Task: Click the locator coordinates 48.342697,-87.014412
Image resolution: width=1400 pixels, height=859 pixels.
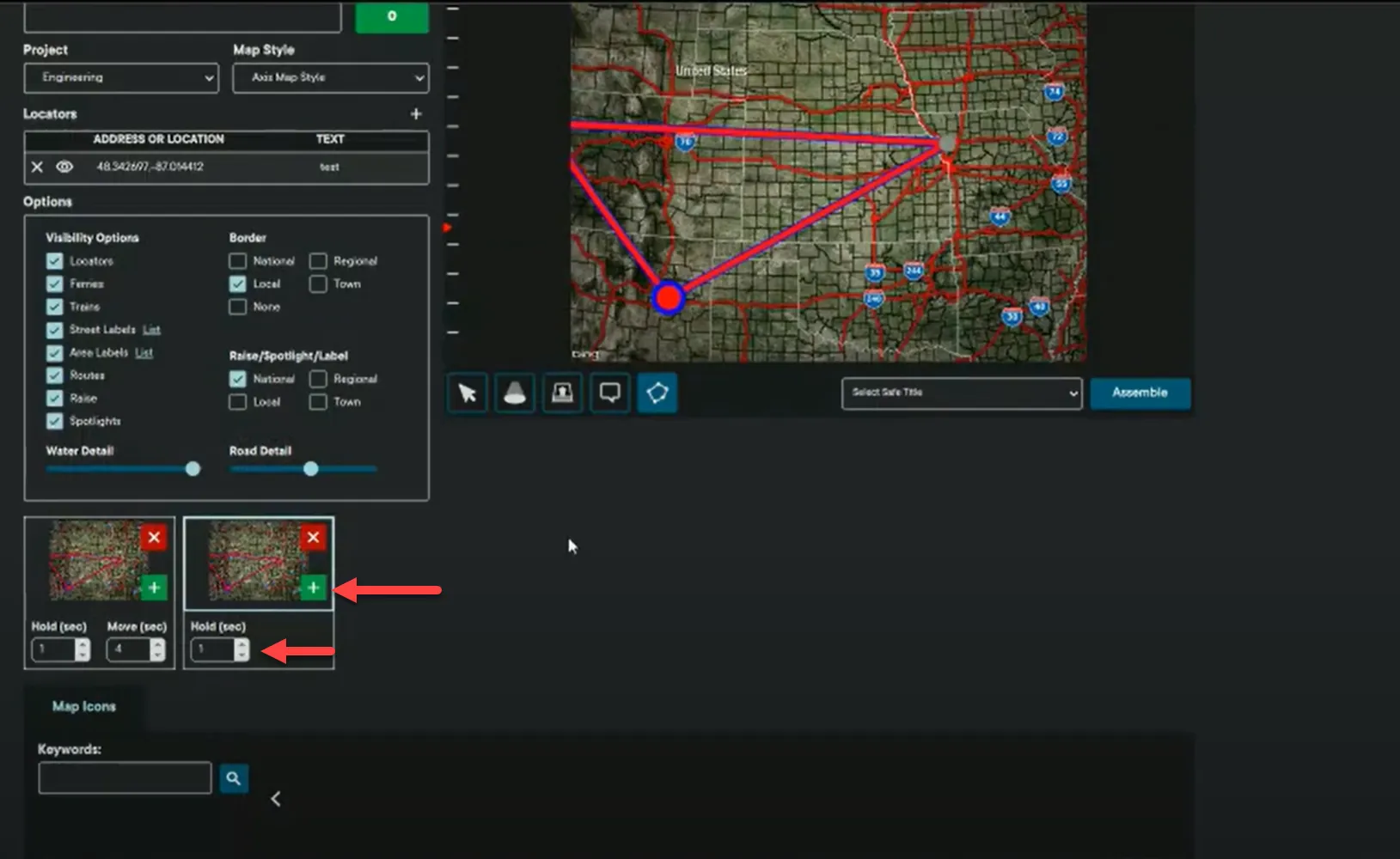Action: coord(150,167)
